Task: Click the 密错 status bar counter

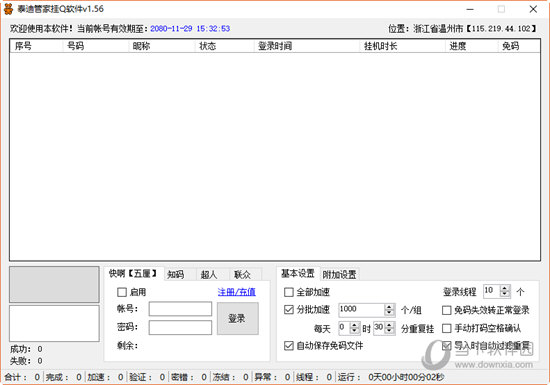Action: 189,377
